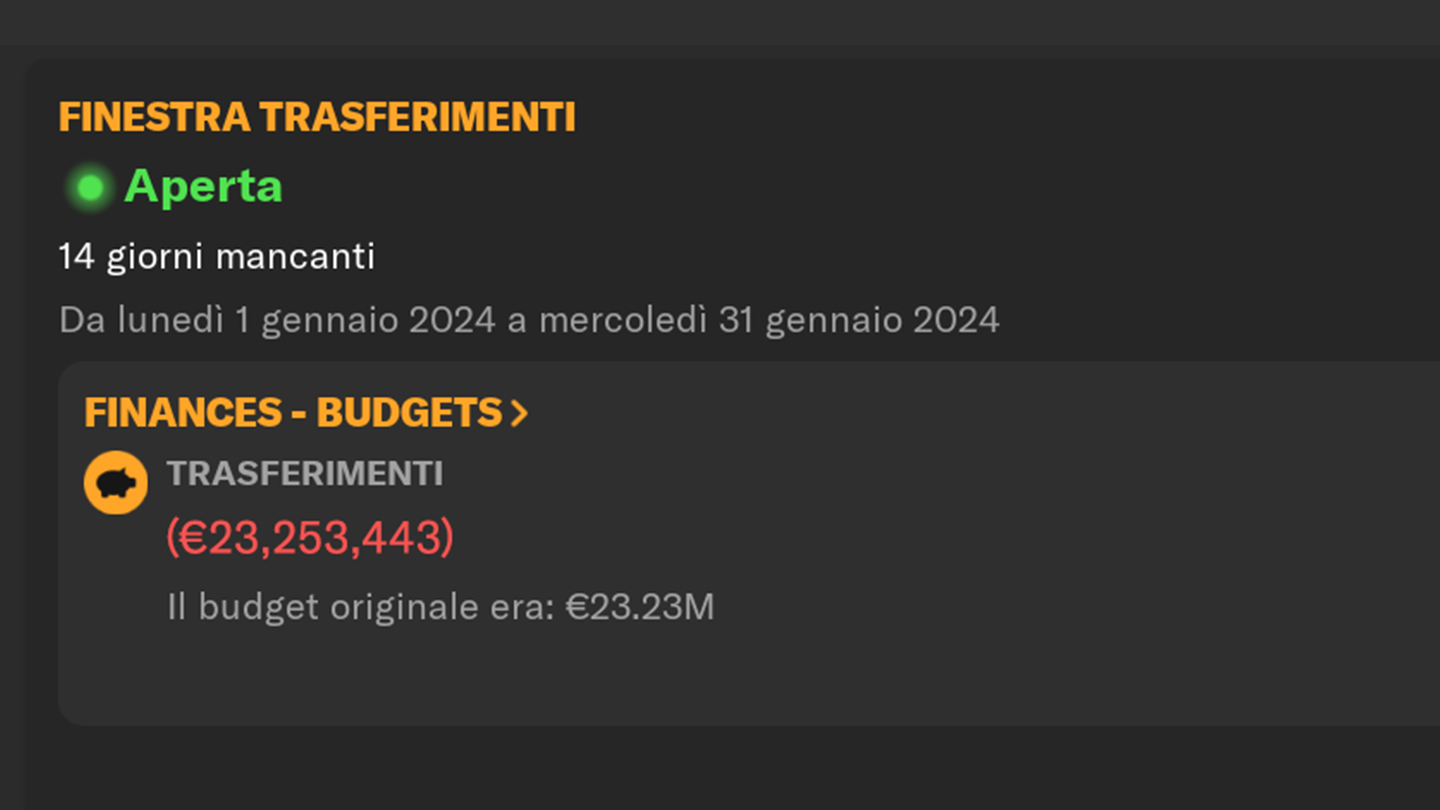Click the 14 giorni mancanti text
Viewport: 1440px width, 810px height.
[x=217, y=257]
